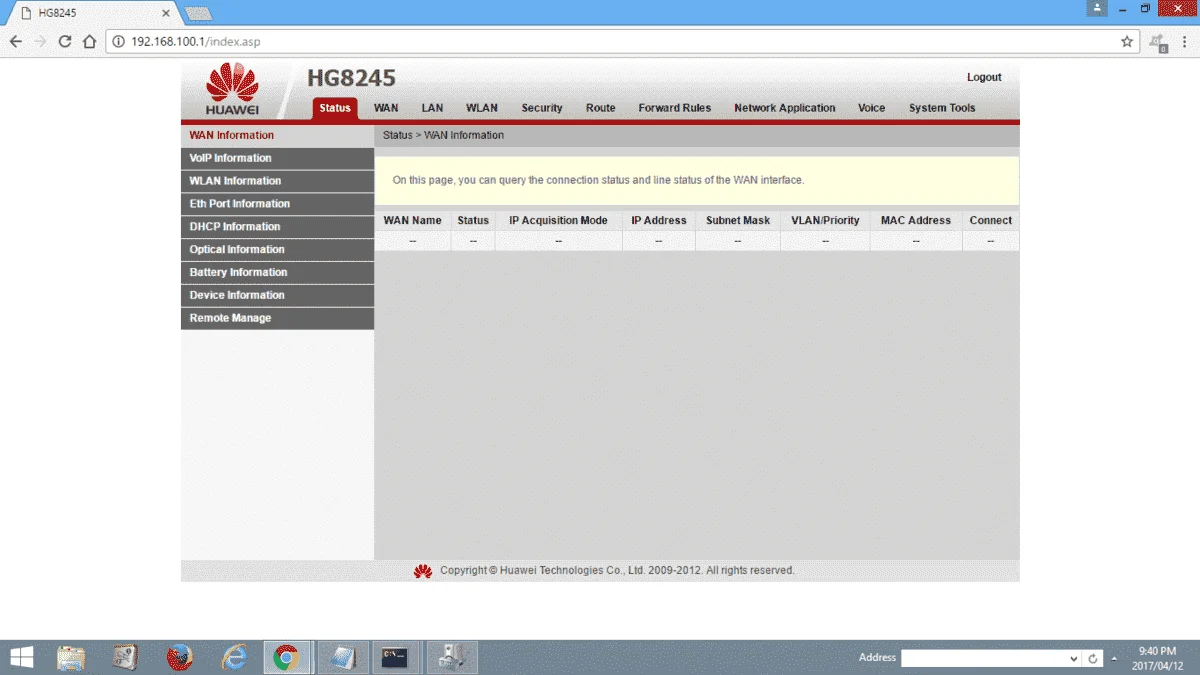The height and width of the screenshot is (675, 1200).
Task: Click the Huawei copyright footer text
Action: (617, 571)
